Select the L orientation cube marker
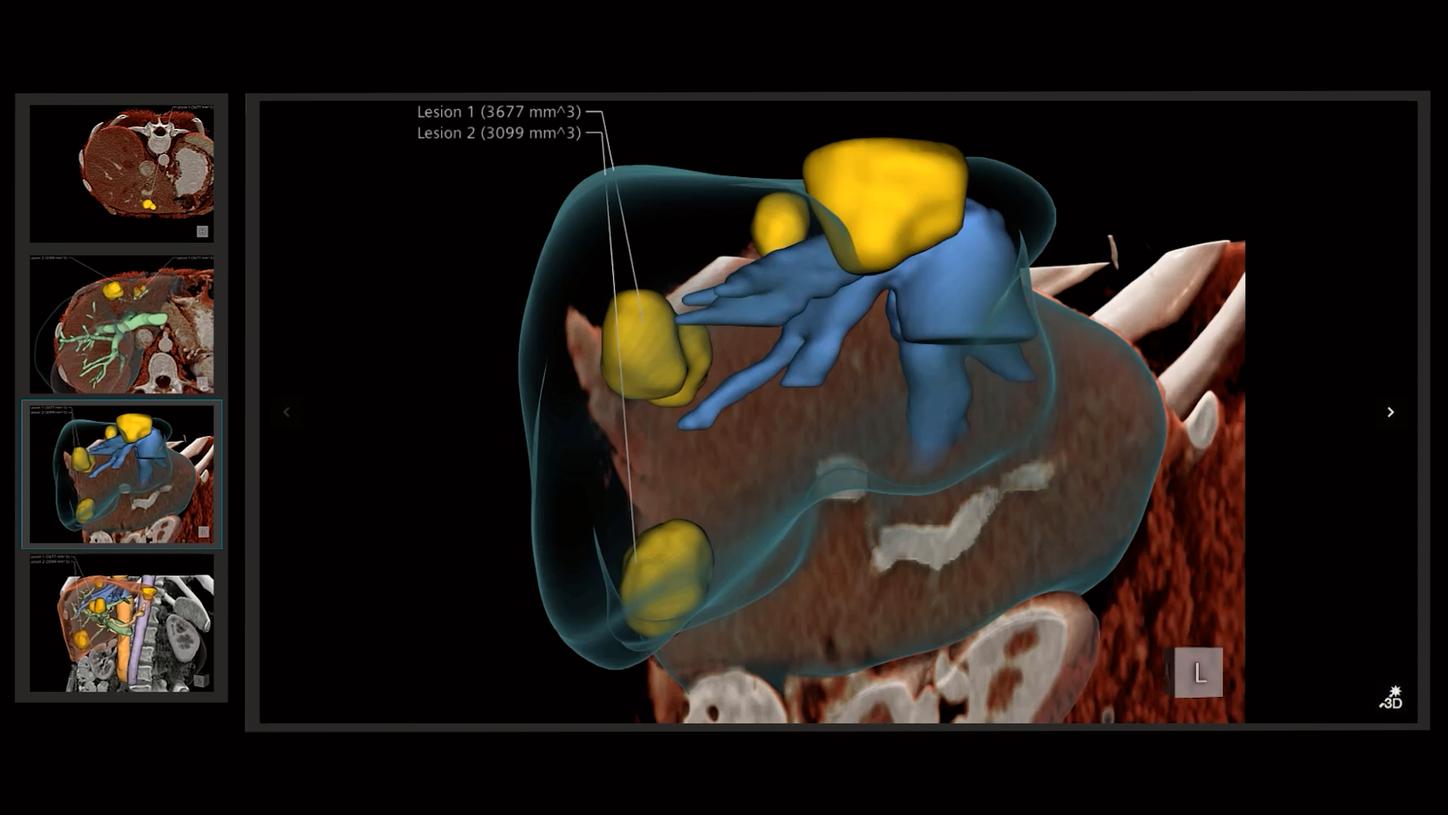 (x=1198, y=673)
